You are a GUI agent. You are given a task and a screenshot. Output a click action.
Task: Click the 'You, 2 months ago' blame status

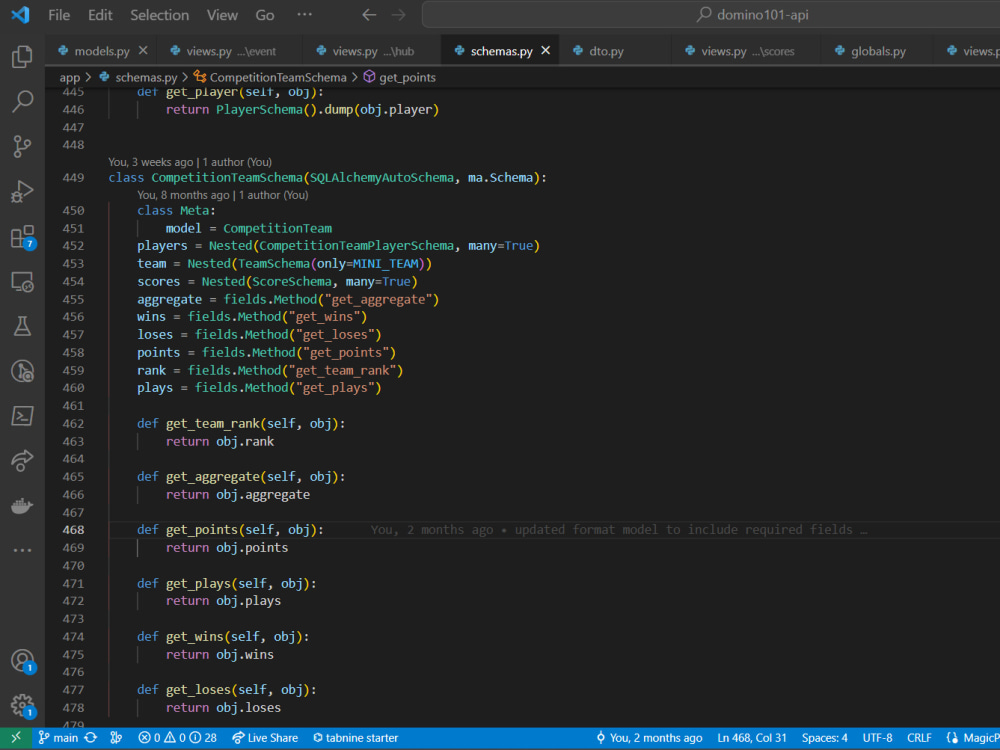(649, 738)
